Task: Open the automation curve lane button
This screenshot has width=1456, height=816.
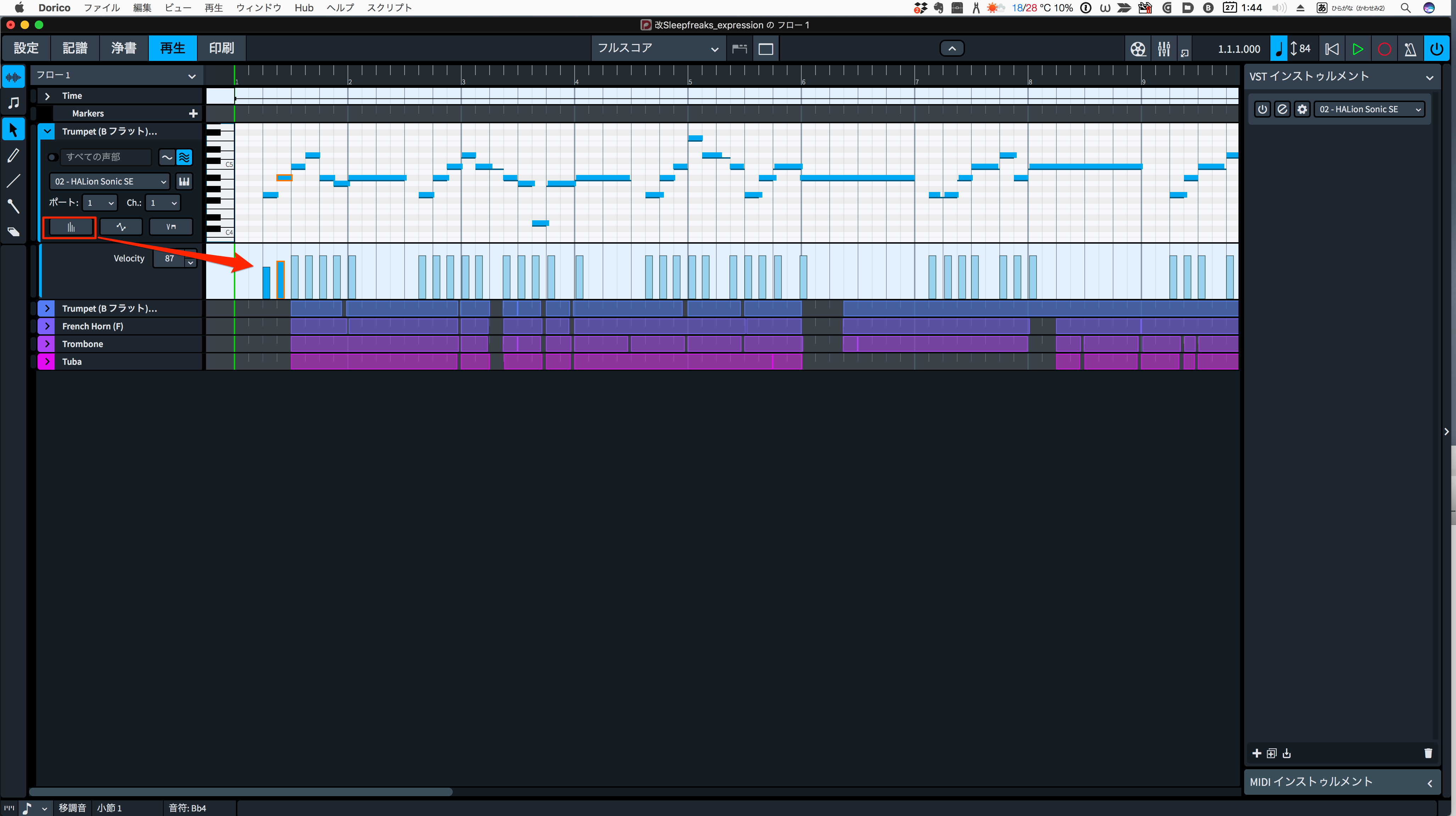Action: point(120,227)
